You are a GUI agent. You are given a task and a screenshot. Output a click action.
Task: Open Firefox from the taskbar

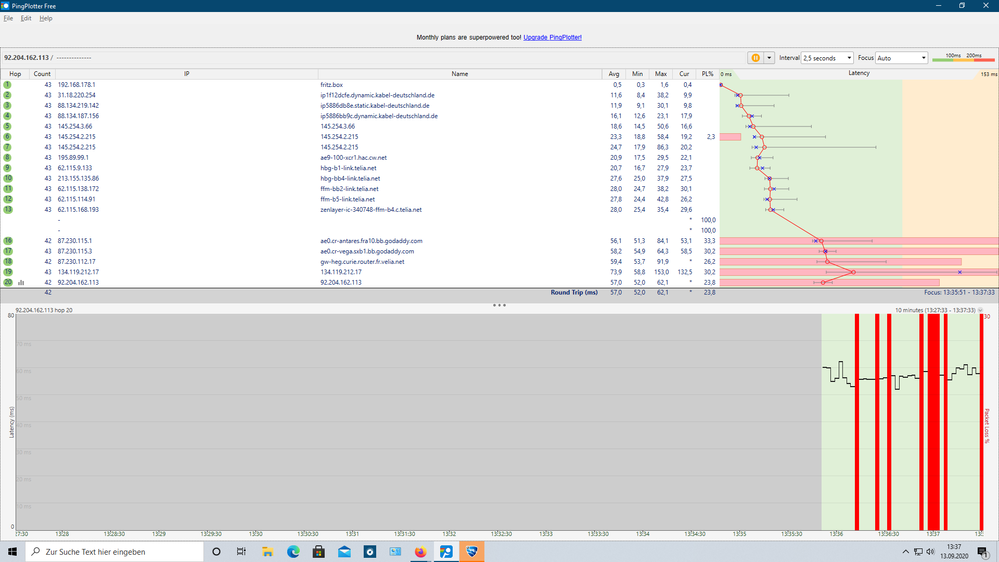point(420,552)
